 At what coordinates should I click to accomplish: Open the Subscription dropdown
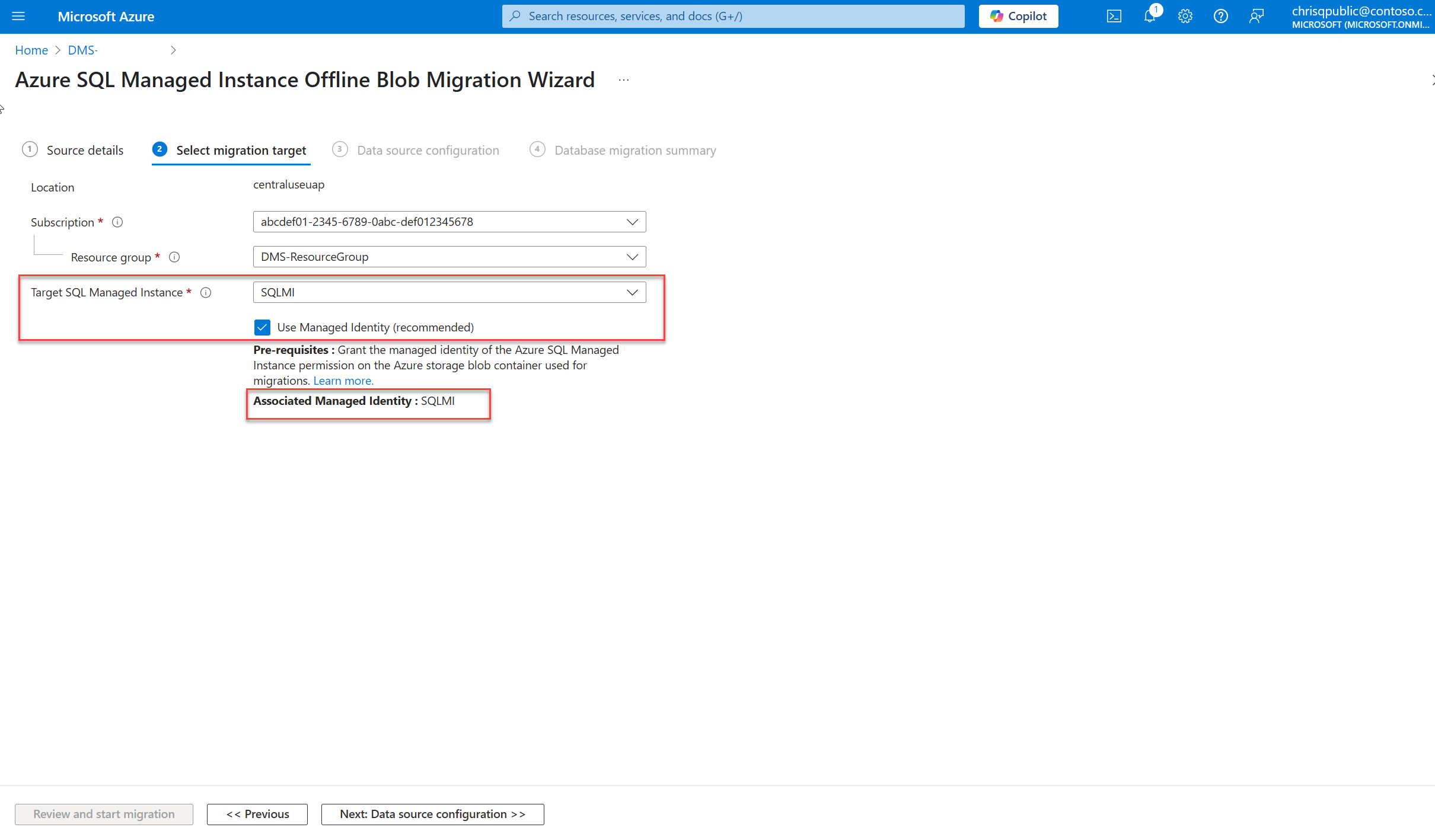point(632,222)
